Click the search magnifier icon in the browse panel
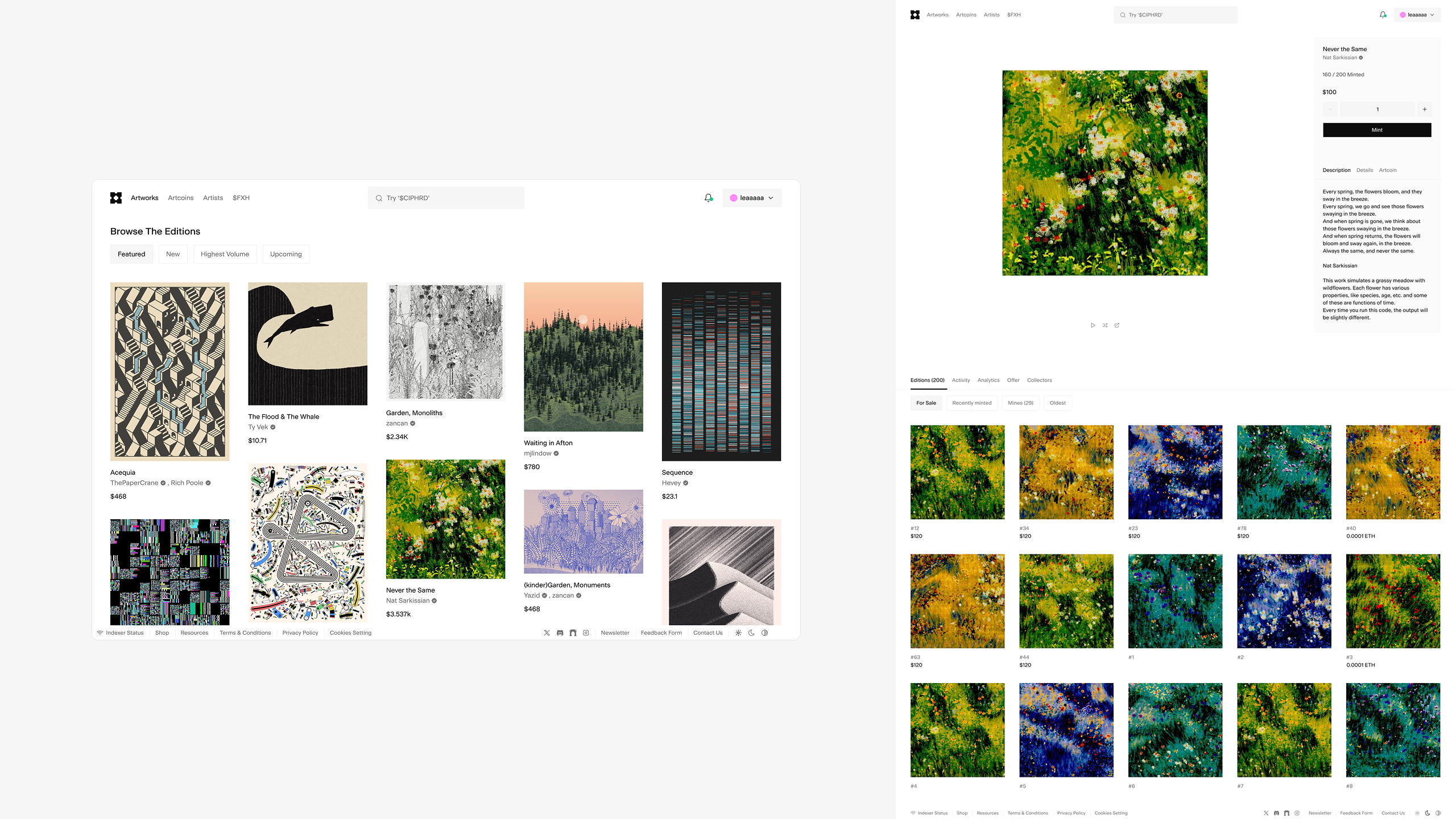This screenshot has height=819, width=1456. pos(379,198)
